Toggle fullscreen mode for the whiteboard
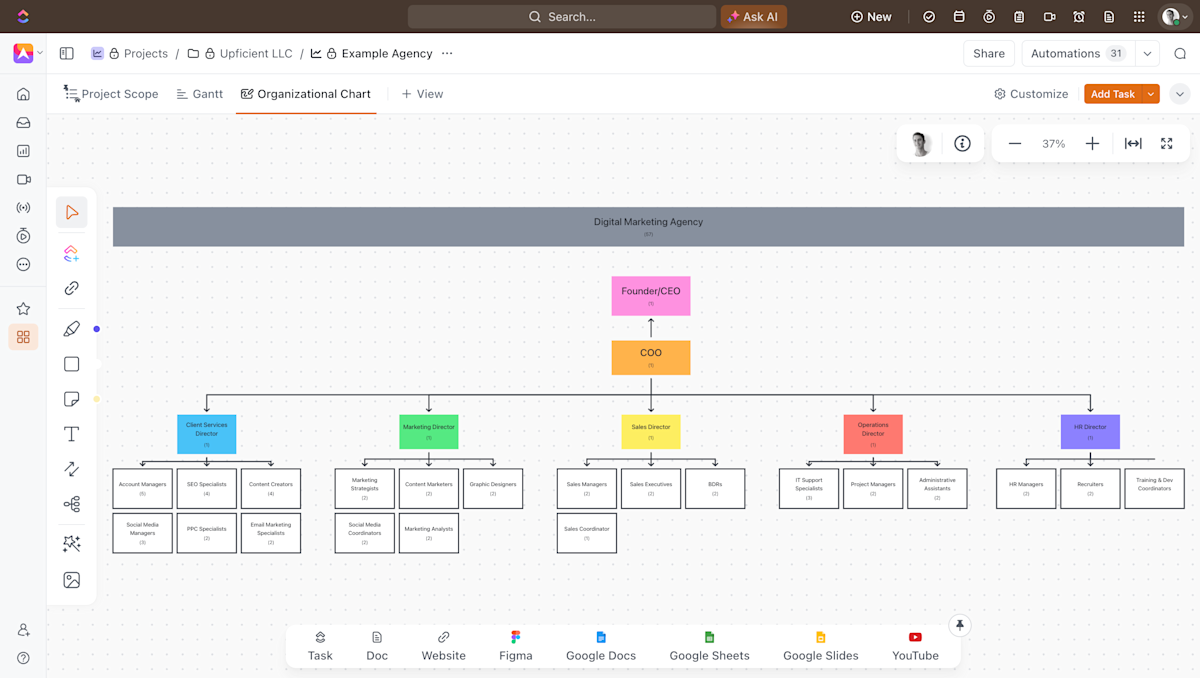The height and width of the screenshot is (678, 1200). 1166,143
